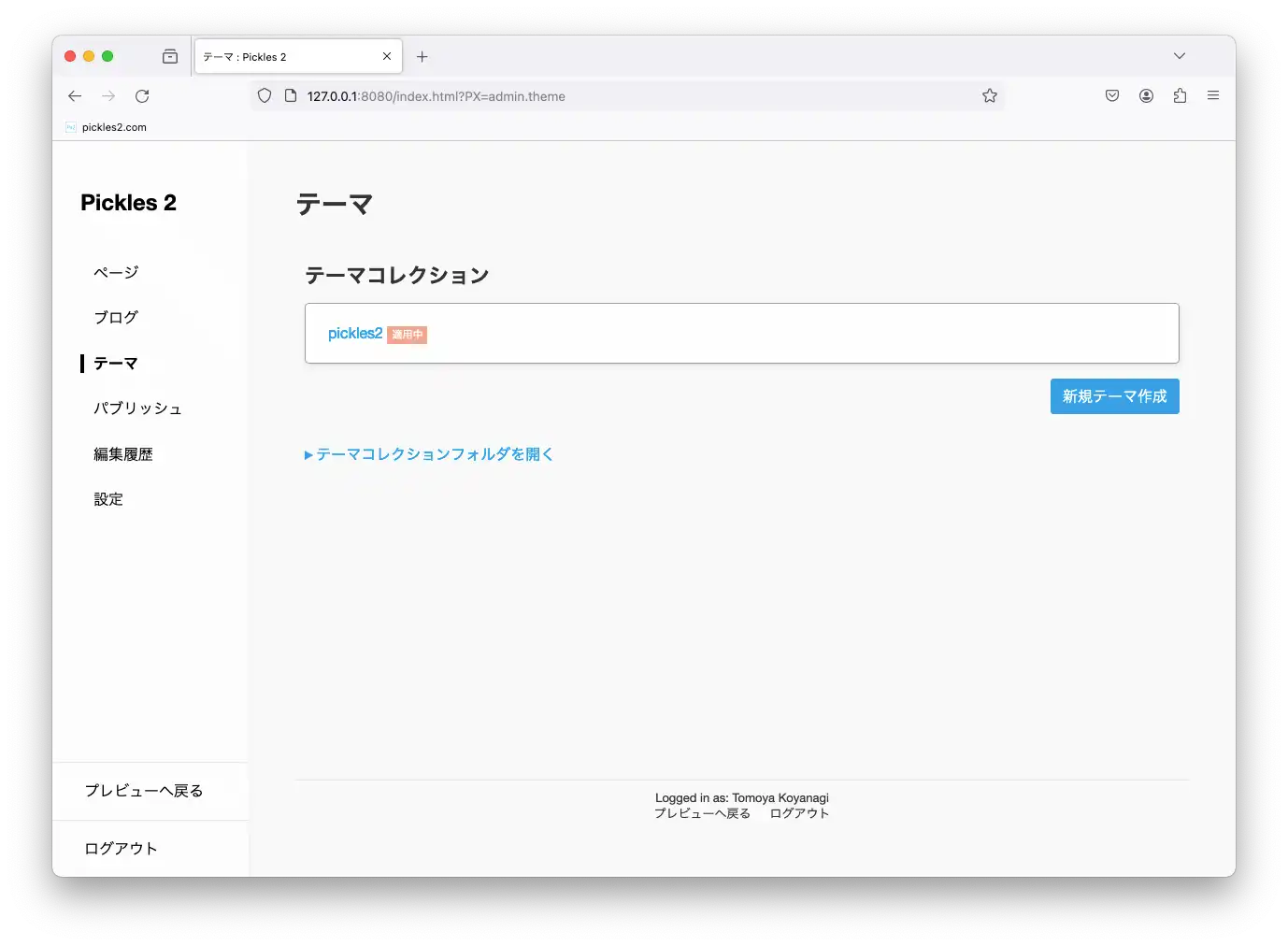This screenshot has height=946, width=1288.
Task: Open the pickles2 theme link
Action: pos(355,334)
